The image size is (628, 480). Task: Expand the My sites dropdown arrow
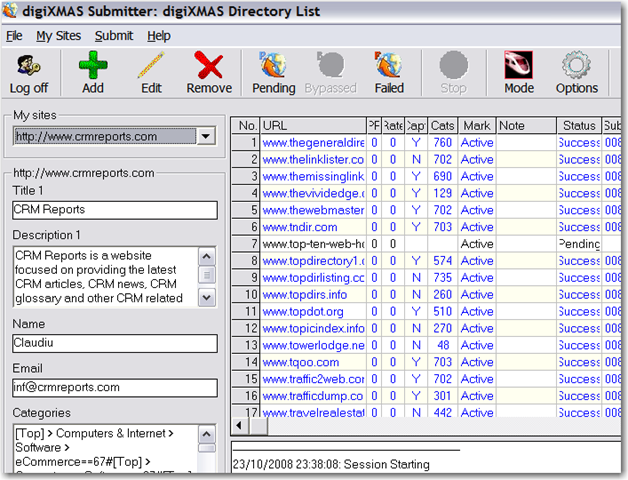point(206,136)
